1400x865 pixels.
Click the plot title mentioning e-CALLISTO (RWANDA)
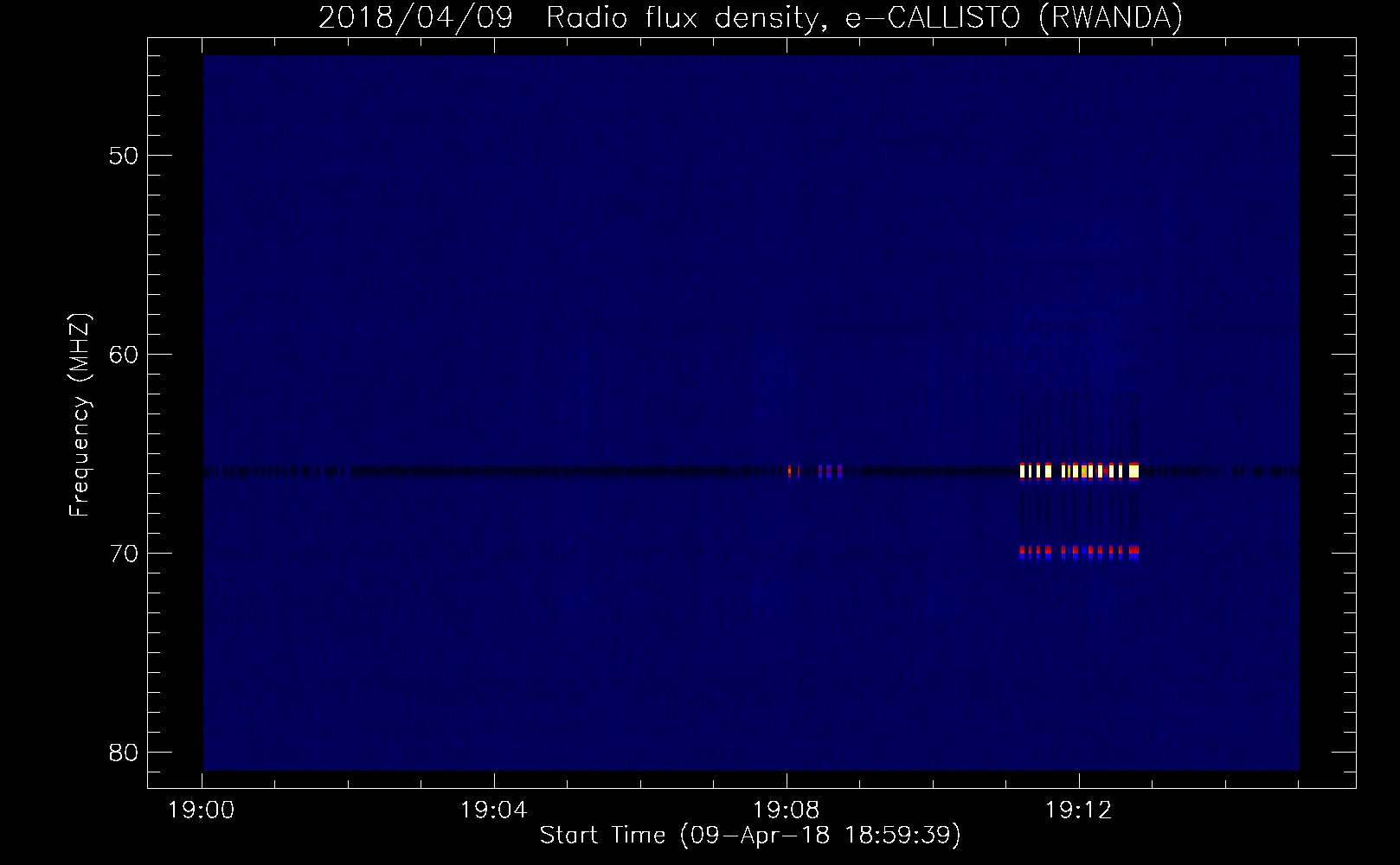point(750,17)
